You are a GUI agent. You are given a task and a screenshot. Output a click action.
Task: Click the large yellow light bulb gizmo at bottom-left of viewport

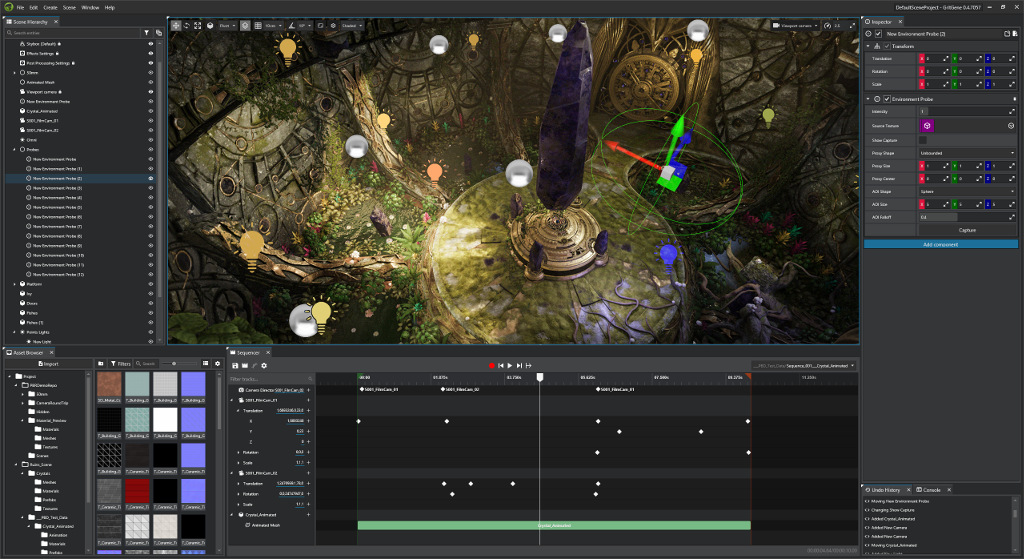pos(321,313)
